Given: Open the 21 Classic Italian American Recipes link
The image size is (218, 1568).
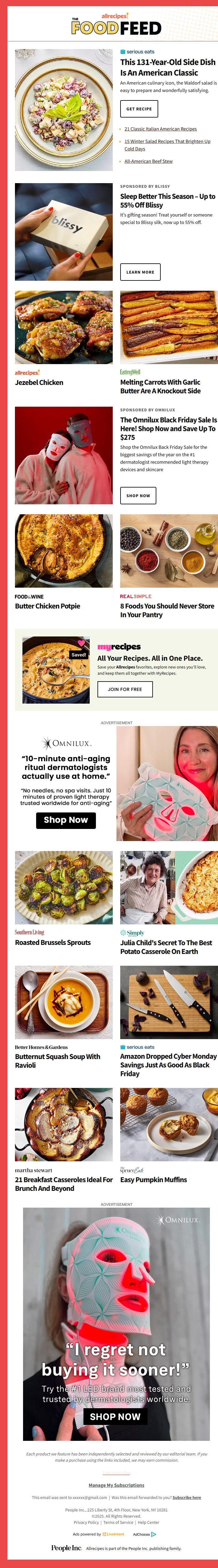Looking at the screenshot, I should pos(160,129).
